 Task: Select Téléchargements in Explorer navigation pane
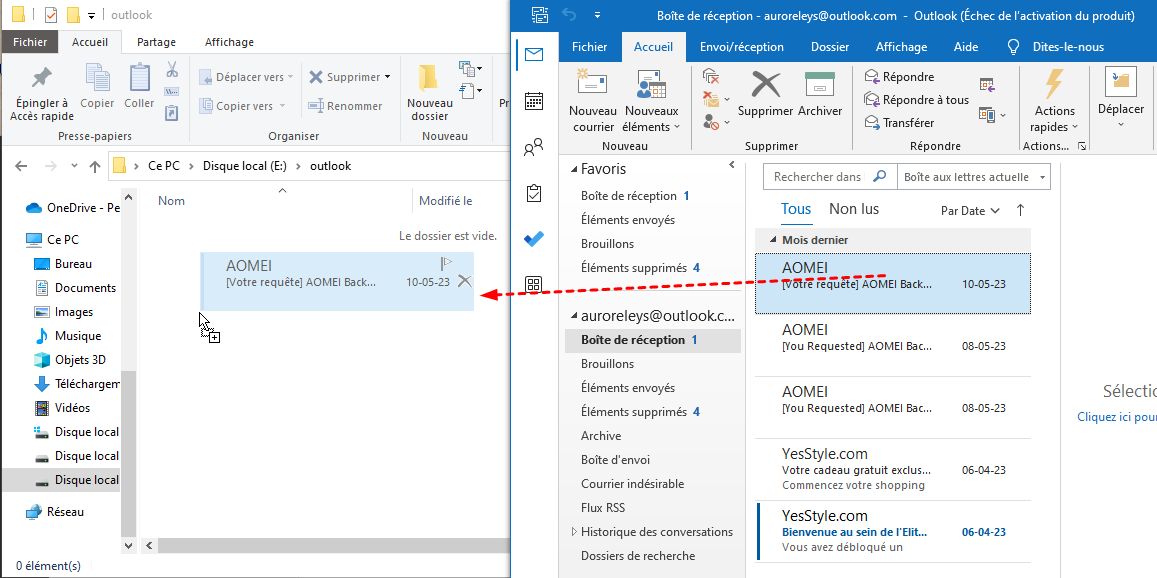tap(77, 384)
